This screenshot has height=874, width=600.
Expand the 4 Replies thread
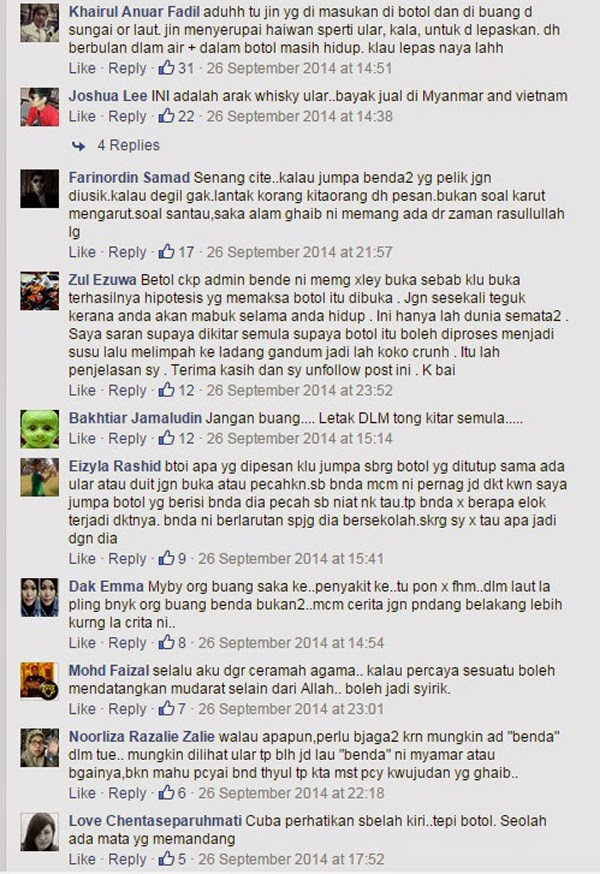128,145
